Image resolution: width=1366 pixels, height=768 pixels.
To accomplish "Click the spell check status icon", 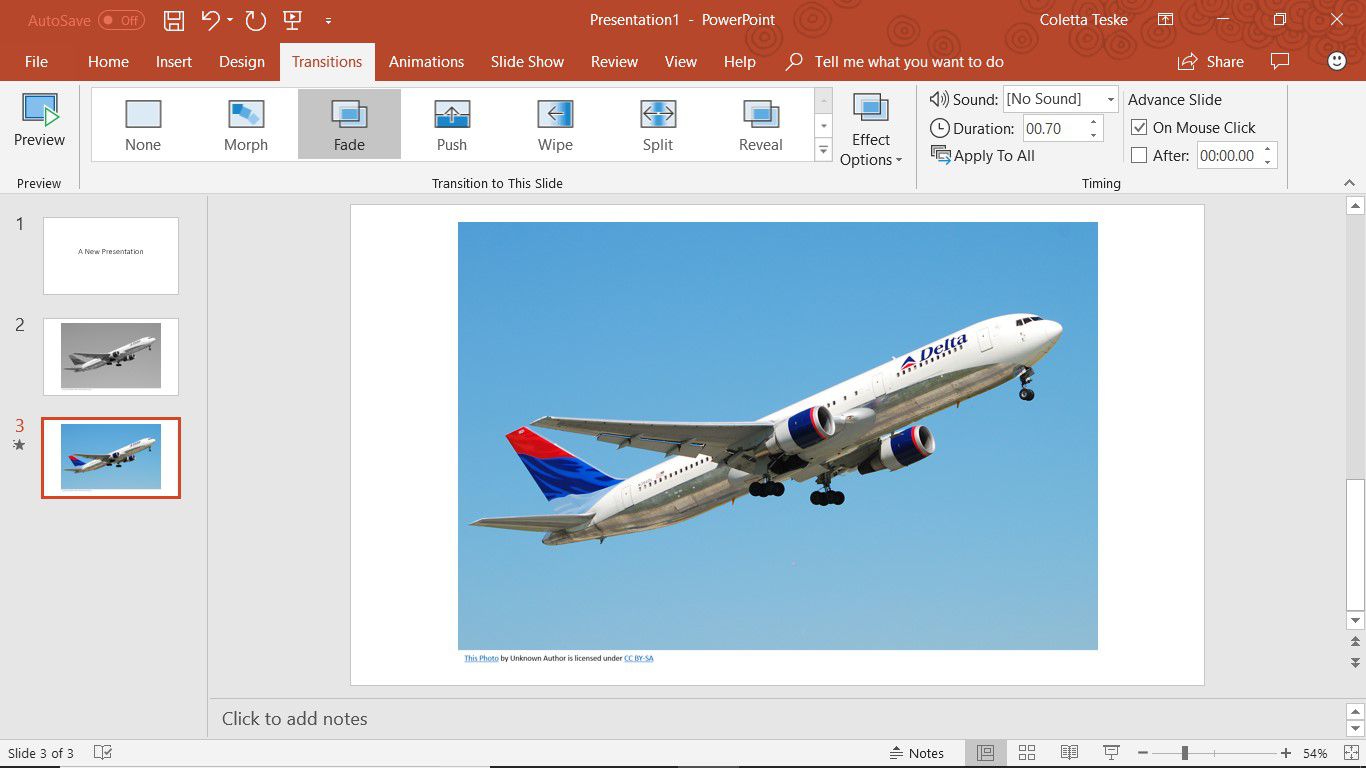I will [x=102, y=753].
